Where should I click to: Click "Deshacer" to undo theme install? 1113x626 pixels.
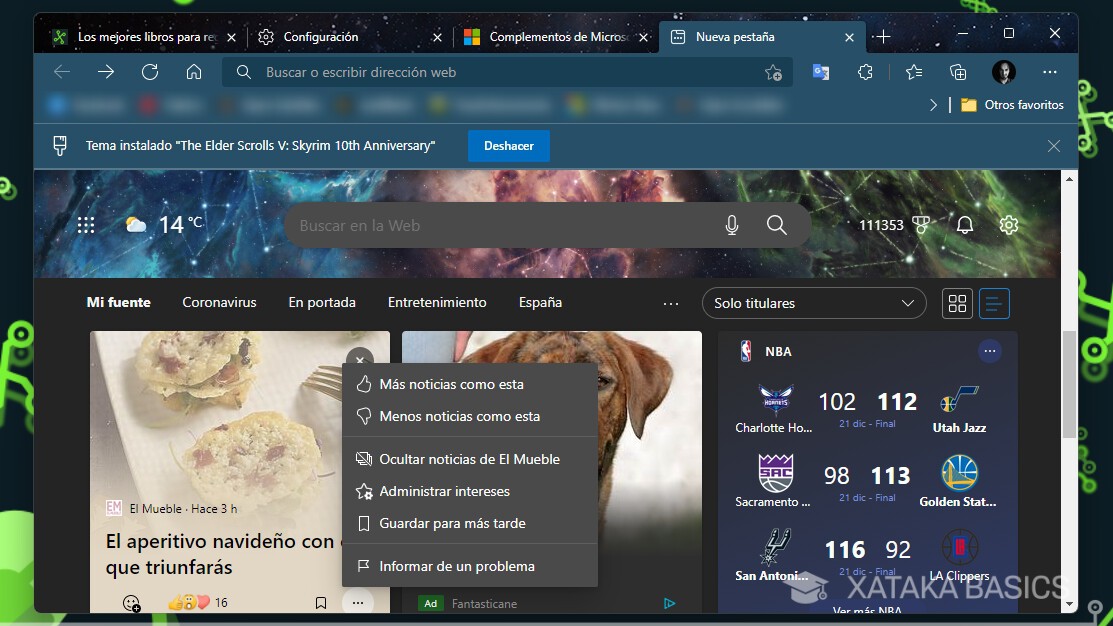(x=508, y=145)
